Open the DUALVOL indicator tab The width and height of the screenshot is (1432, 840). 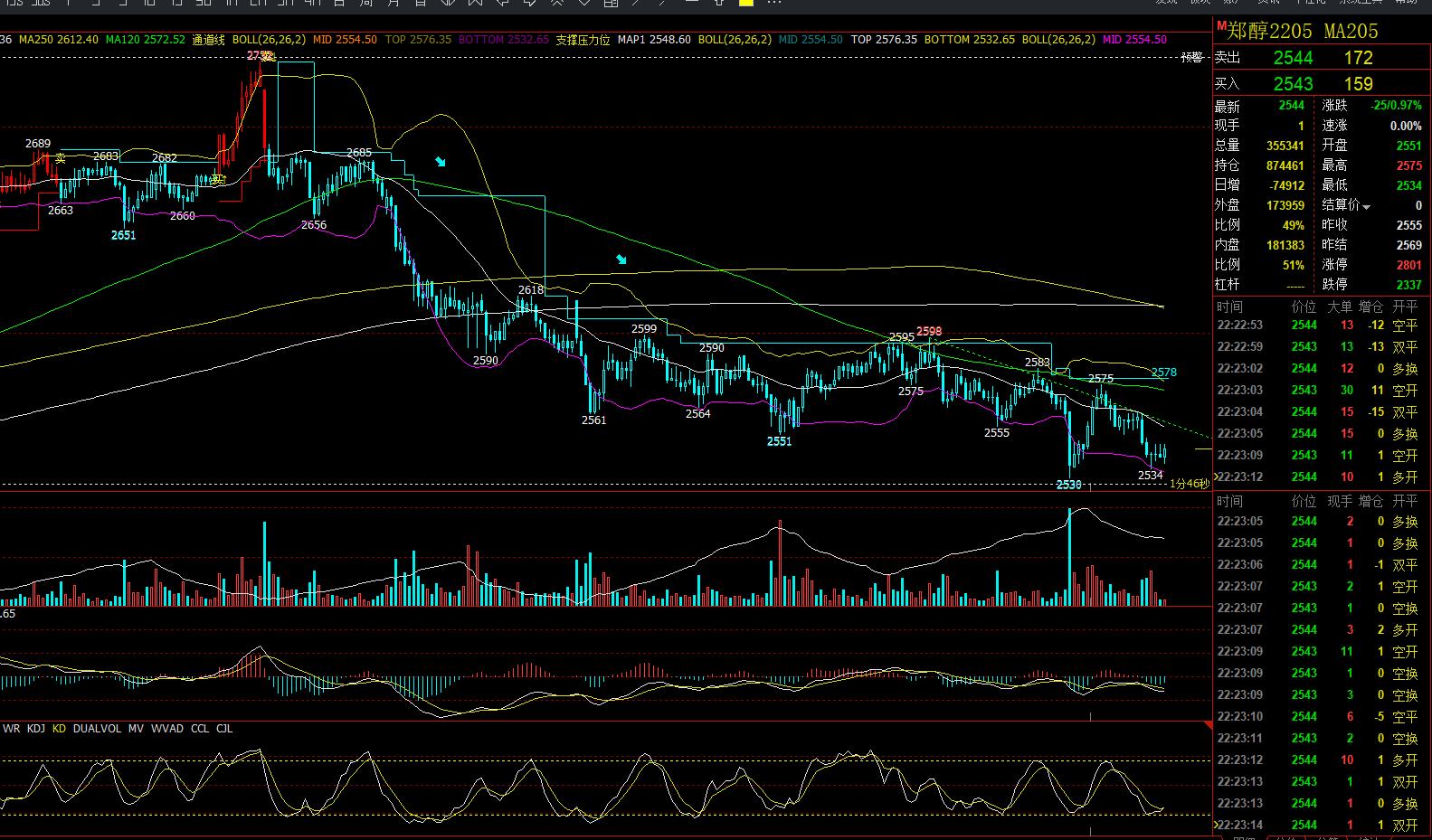point(97,729)
